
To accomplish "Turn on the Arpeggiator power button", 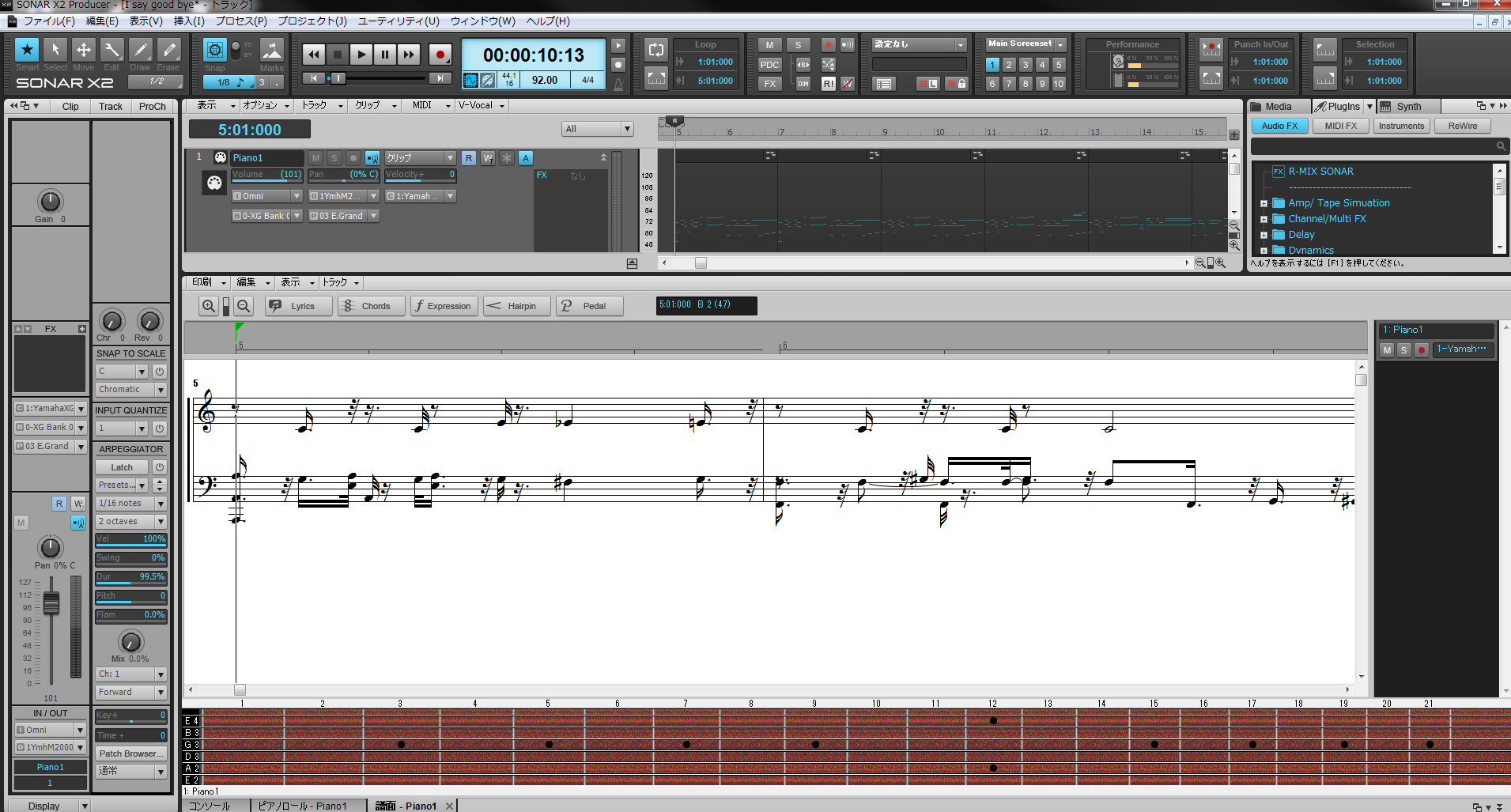I will 159,467.
